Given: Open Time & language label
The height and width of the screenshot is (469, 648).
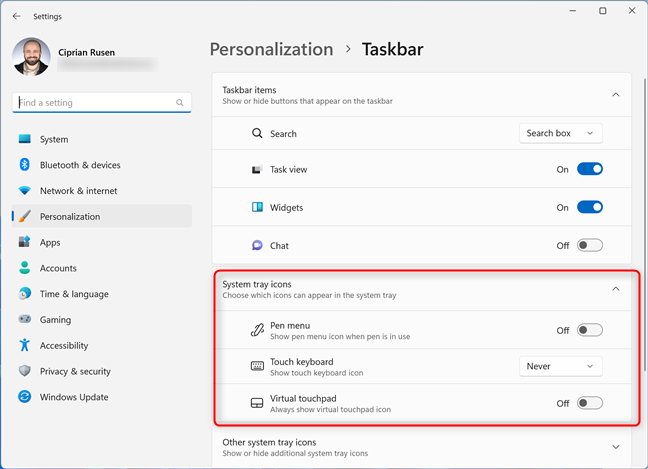Looking at the screenshot, I should click(74, 294).
